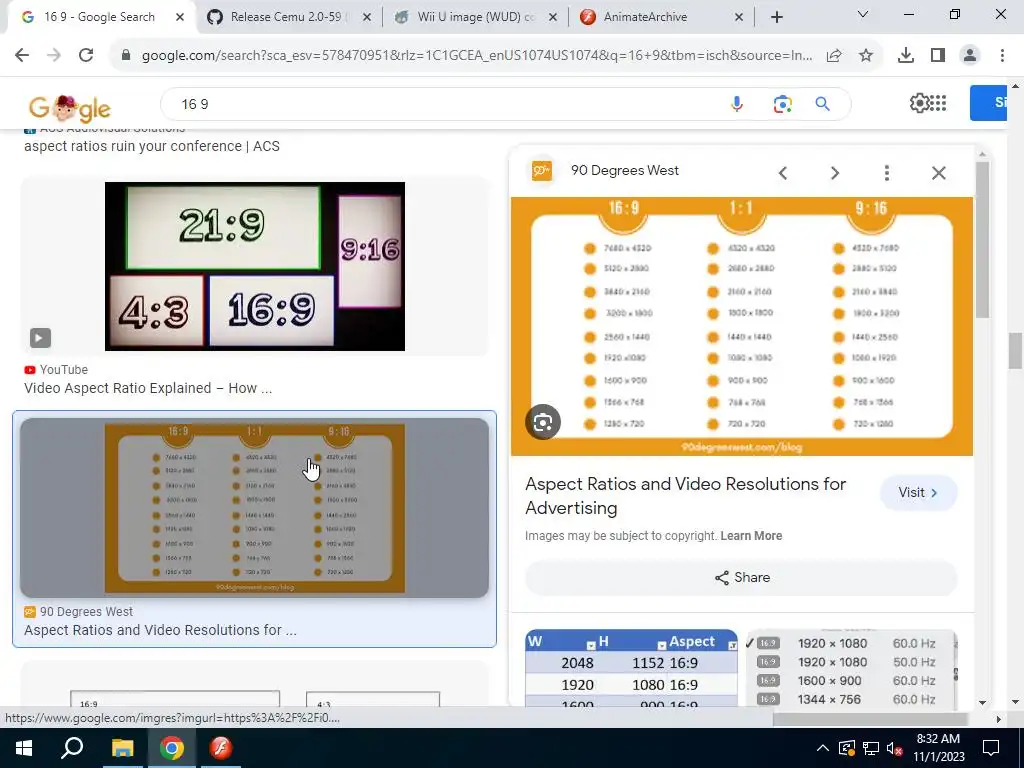Click the selected orange aspect ratio thumbnail
Screen dimensions: 1024x768
[255, 508]
